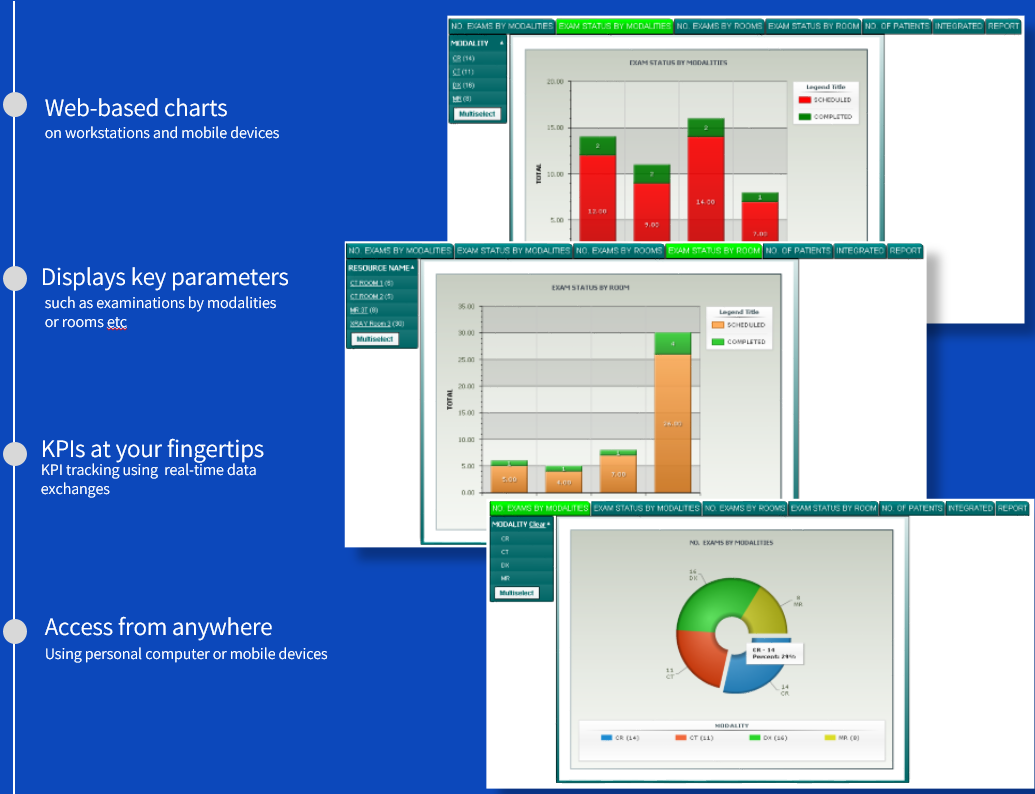Image resolution: width=1035 pixels, height=794 pixels.
Task: Open 'Exam Status by Modalities' tab in bottom panel
Action: (646, 508)
